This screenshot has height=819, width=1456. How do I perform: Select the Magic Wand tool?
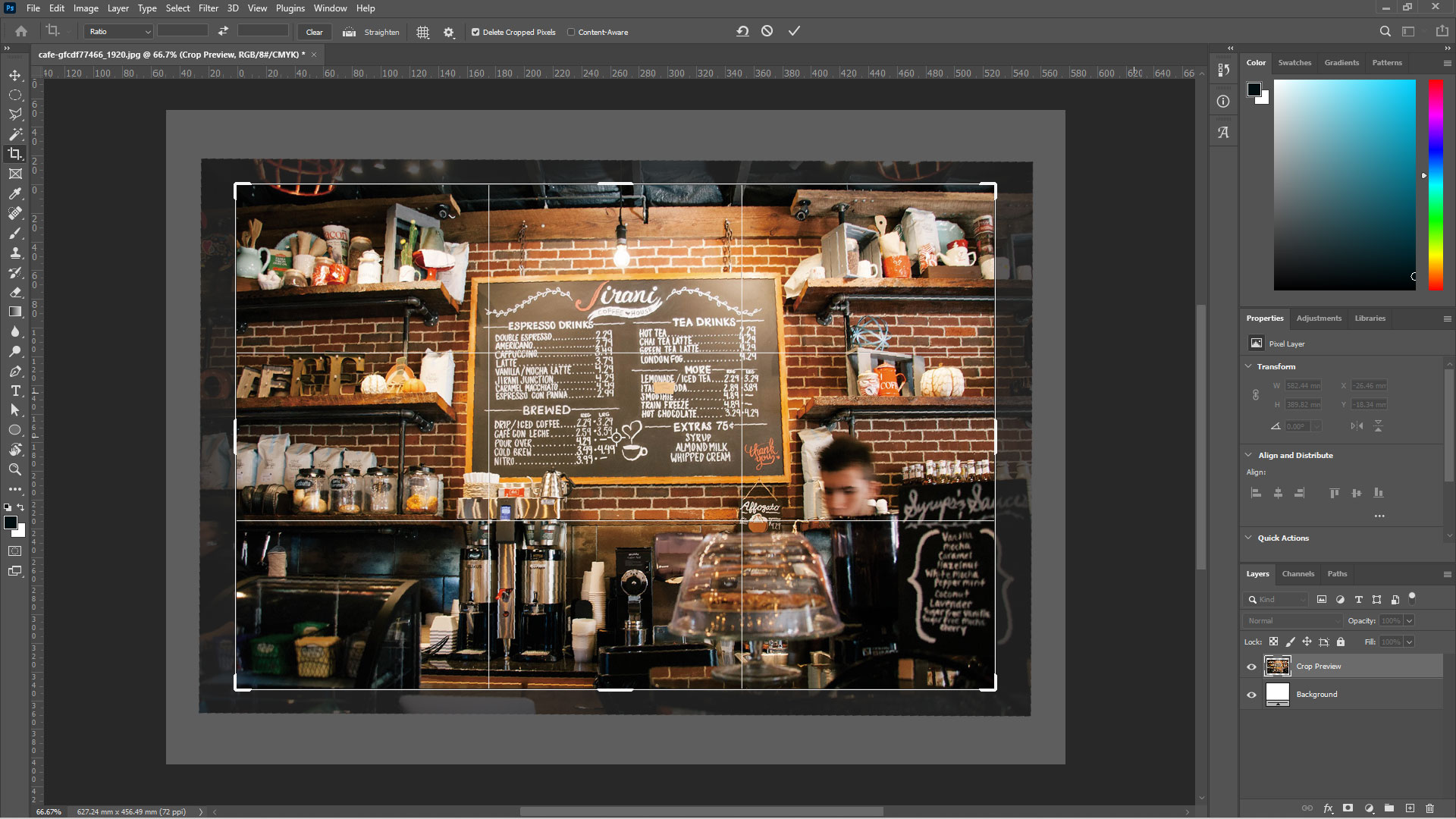pyautogui.click(x=15, y=134)
